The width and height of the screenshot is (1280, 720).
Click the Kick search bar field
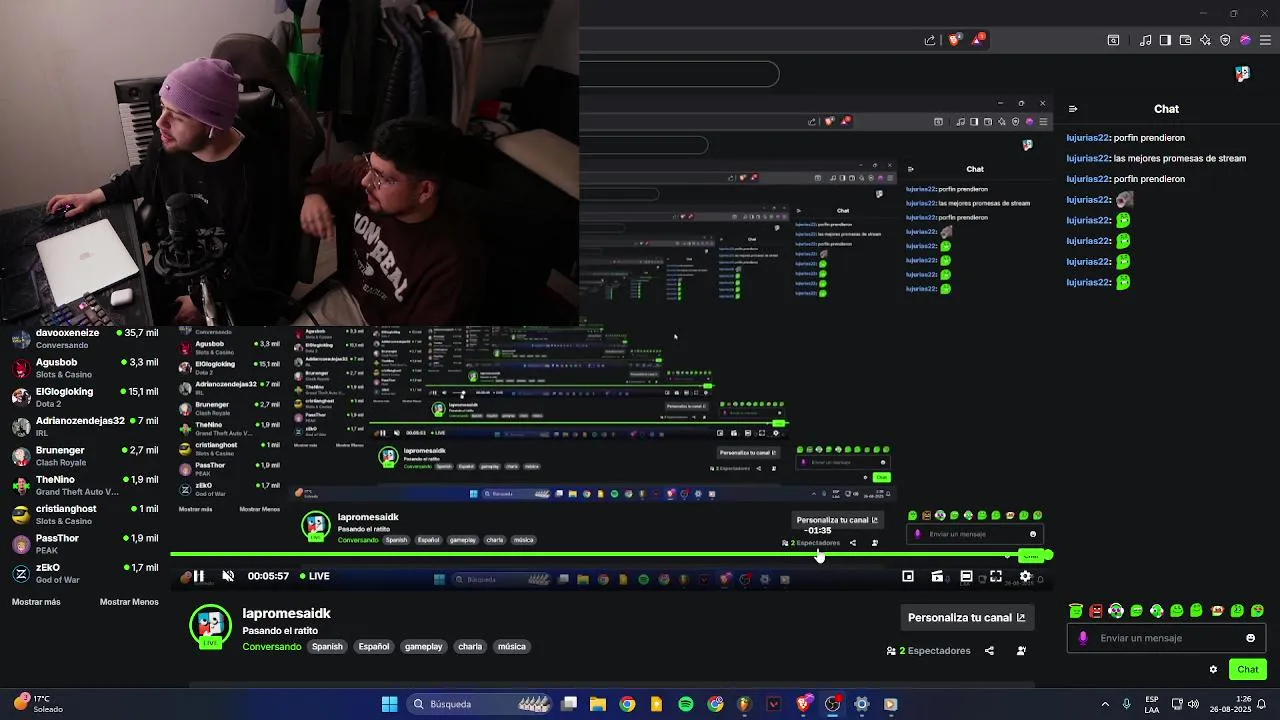pyautogui.click(x=679, y=74)
